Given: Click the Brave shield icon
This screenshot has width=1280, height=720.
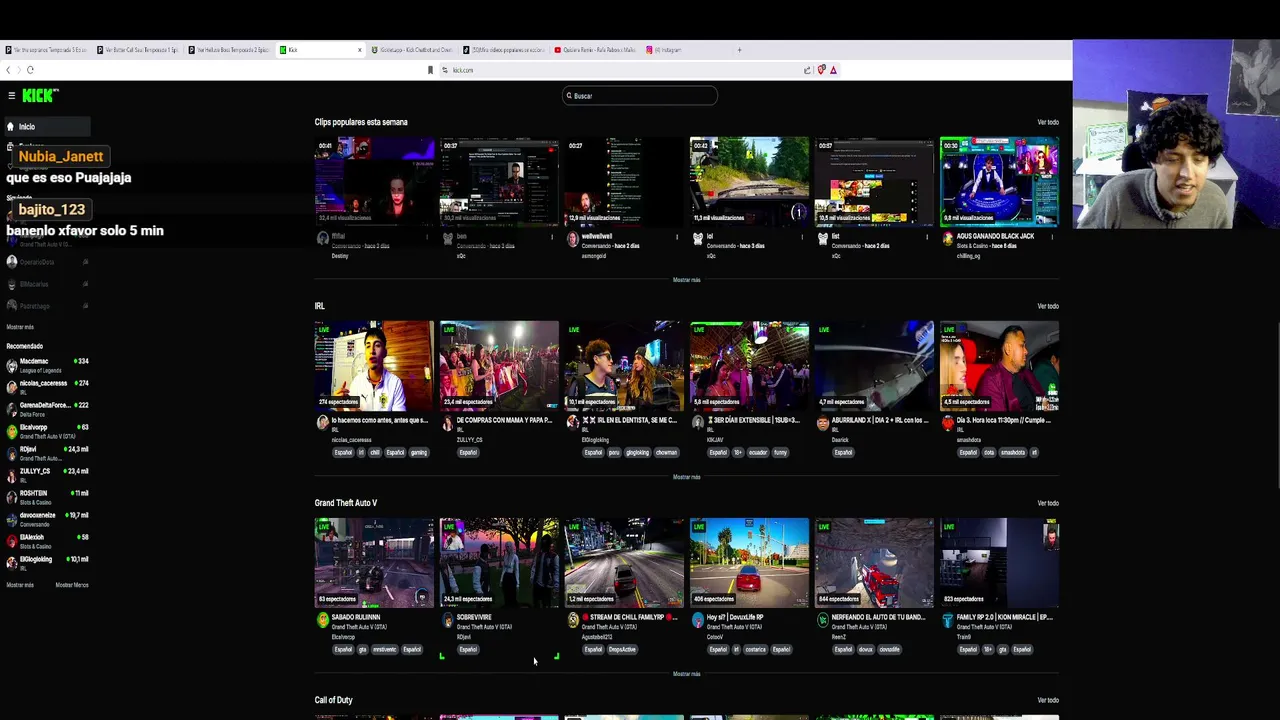Looking at the screenshot, I should click(821, 70).
